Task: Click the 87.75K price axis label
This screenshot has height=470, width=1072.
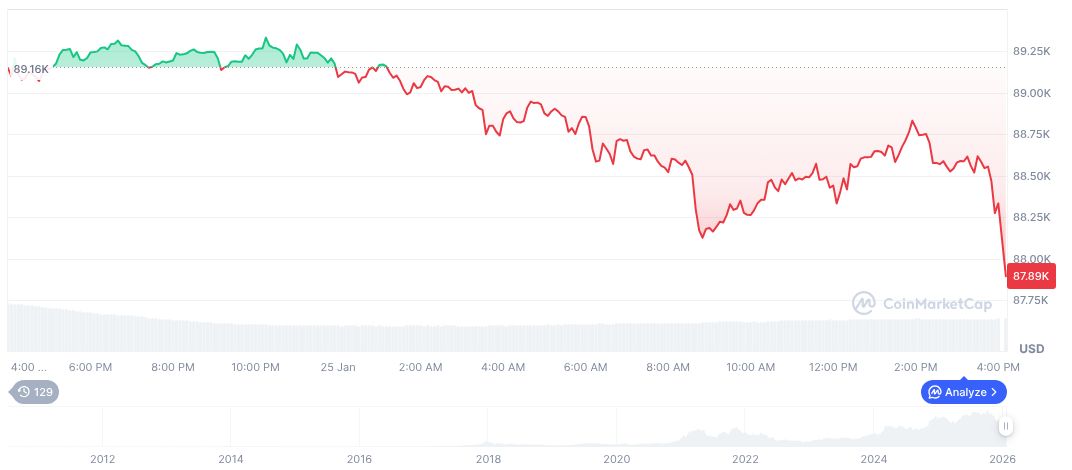Action: pyautogui.click(x=1031, y=300)
